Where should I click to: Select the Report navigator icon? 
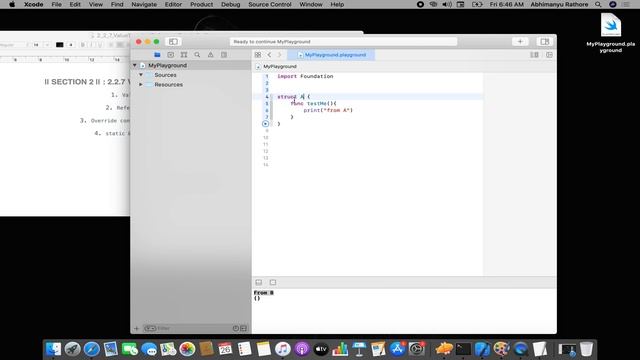[224, 55]
